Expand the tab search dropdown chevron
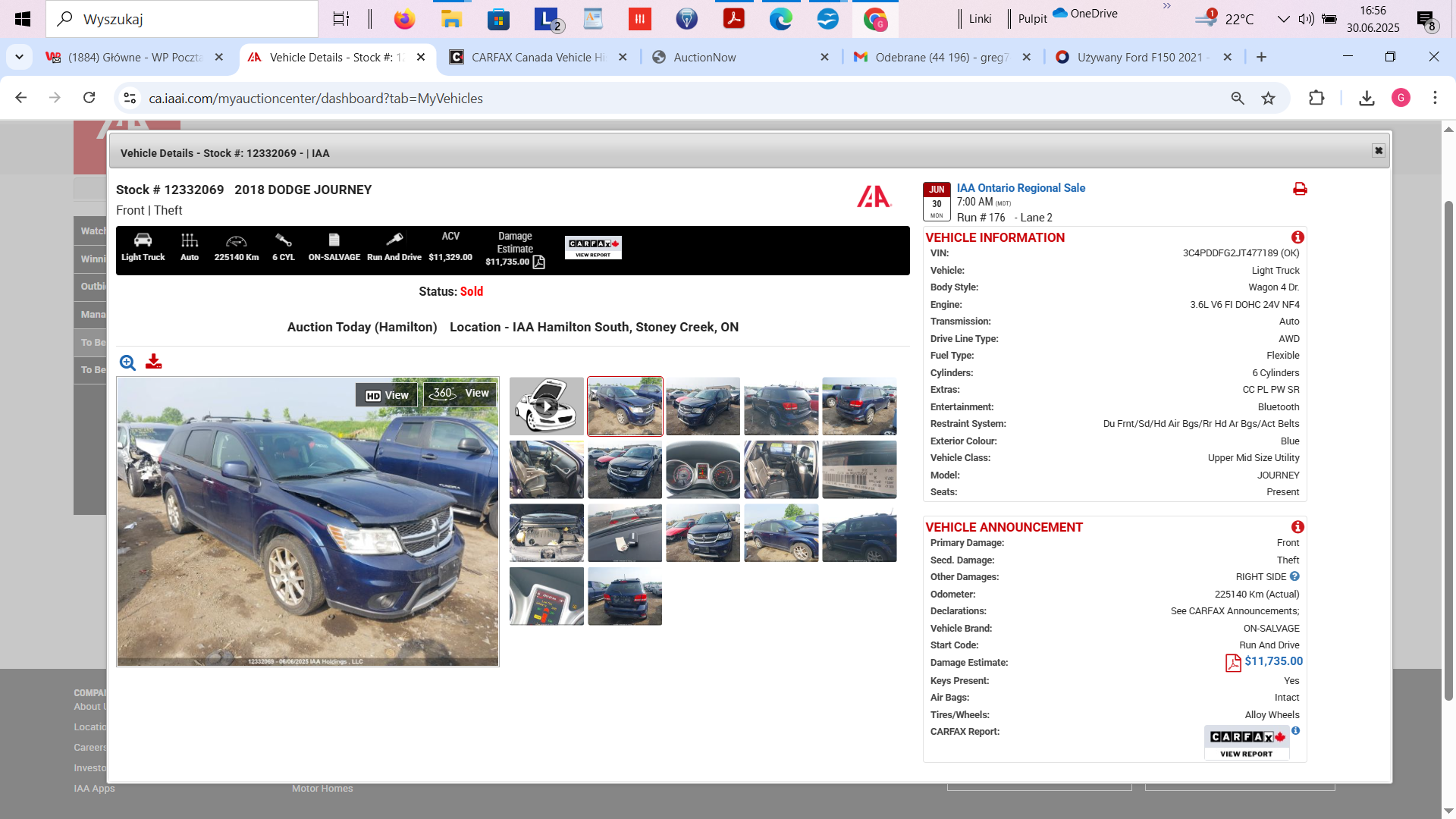Viewport: 1456px width, 819px height. [19, 57]
